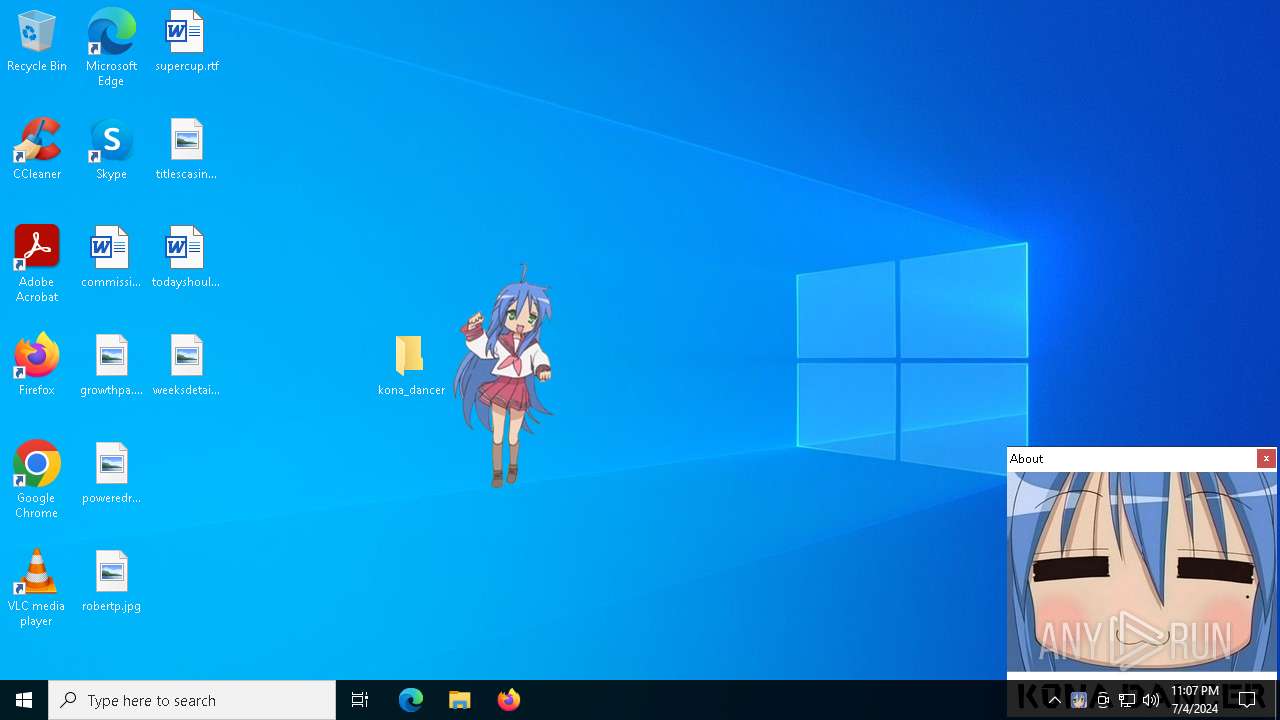The image size is (1280, 720).
Task: Open the volume speaker tray icon
Action: point(1151,700)
